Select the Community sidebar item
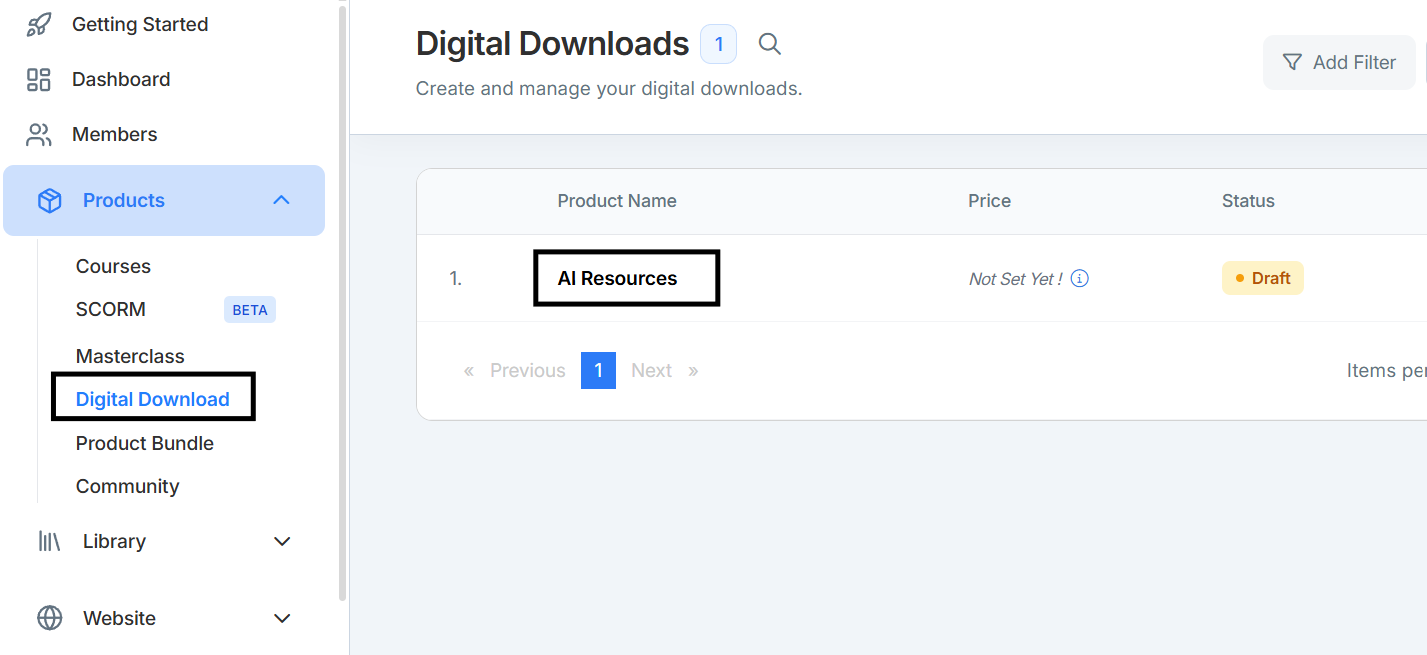Viewport: 1427px width, 655px height. click(127, 486)
